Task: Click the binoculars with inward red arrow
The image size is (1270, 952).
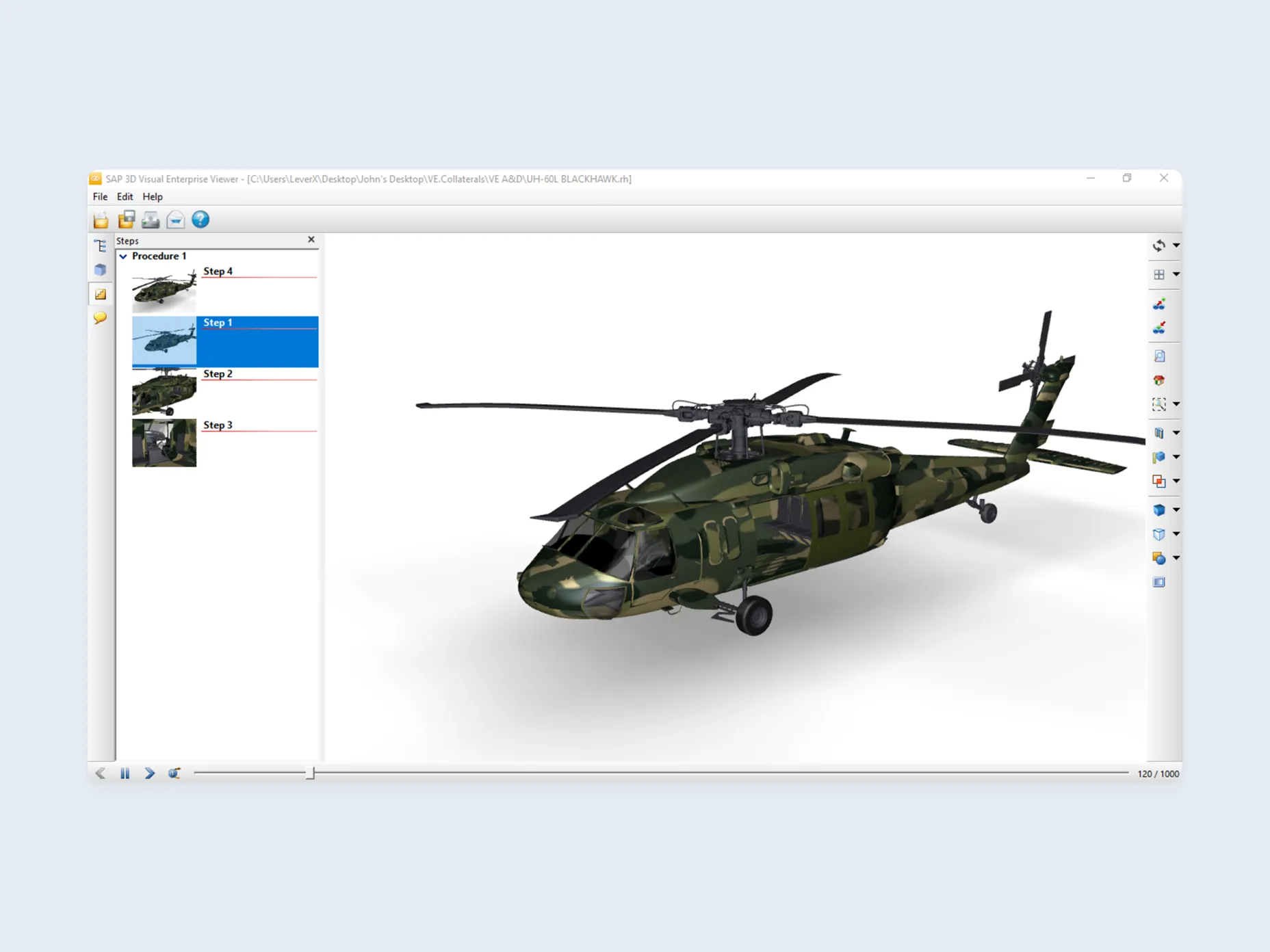Action: 1159,328
